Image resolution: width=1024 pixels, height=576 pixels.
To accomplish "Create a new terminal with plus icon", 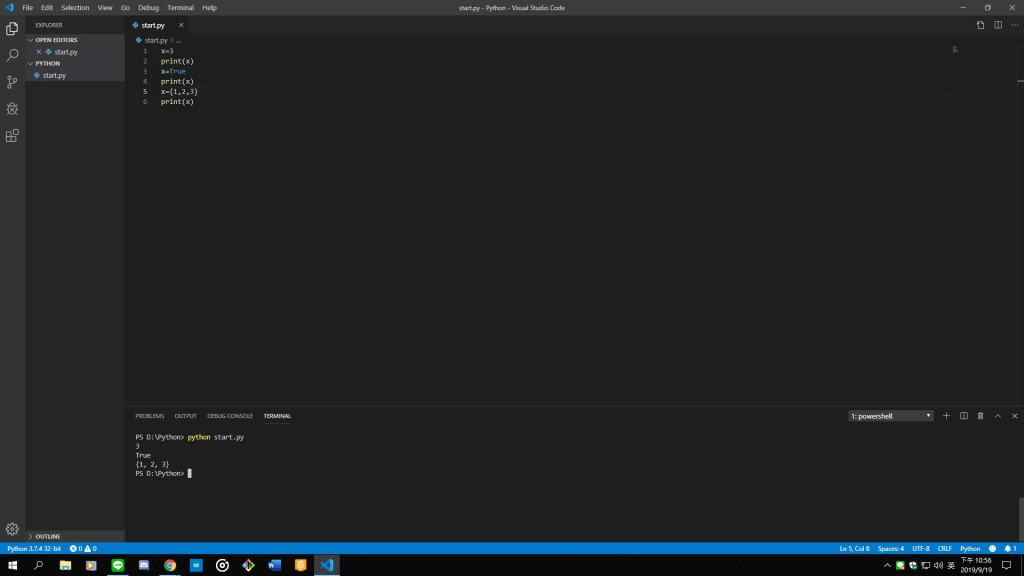I will 946,416.
